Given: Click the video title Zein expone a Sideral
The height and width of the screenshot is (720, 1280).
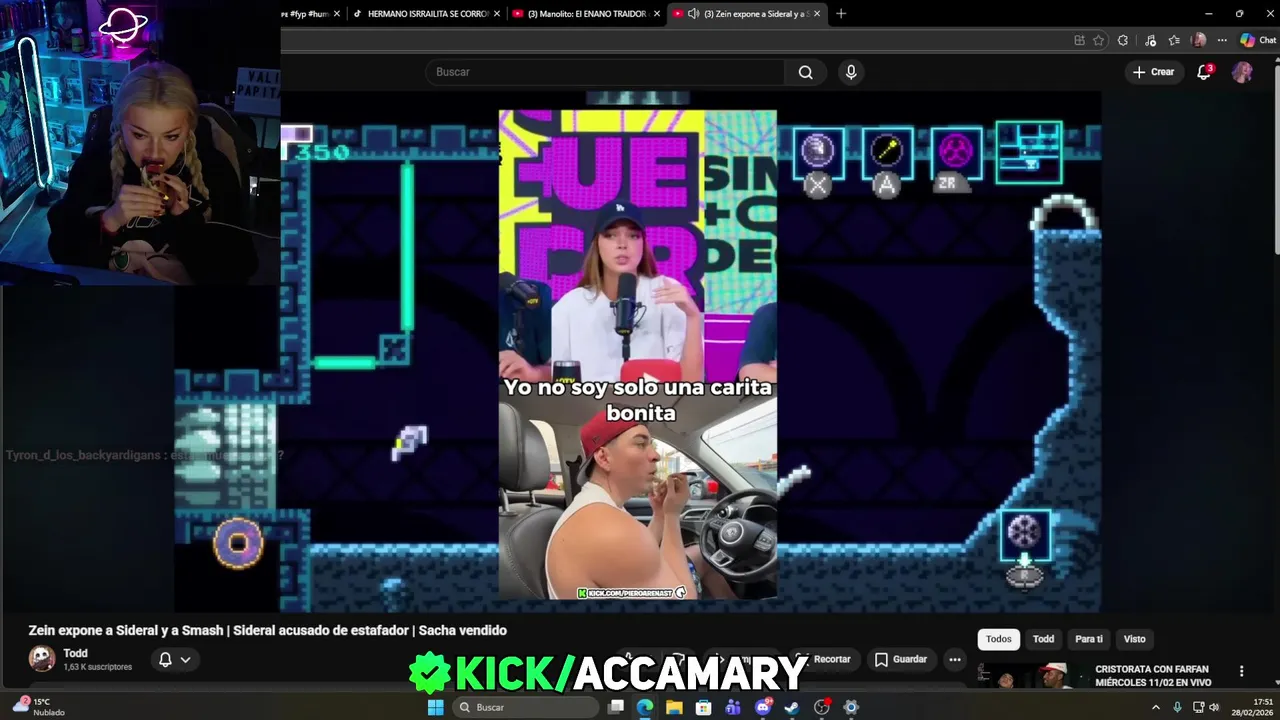Looking at the screenshot, I should click(267, 630).
